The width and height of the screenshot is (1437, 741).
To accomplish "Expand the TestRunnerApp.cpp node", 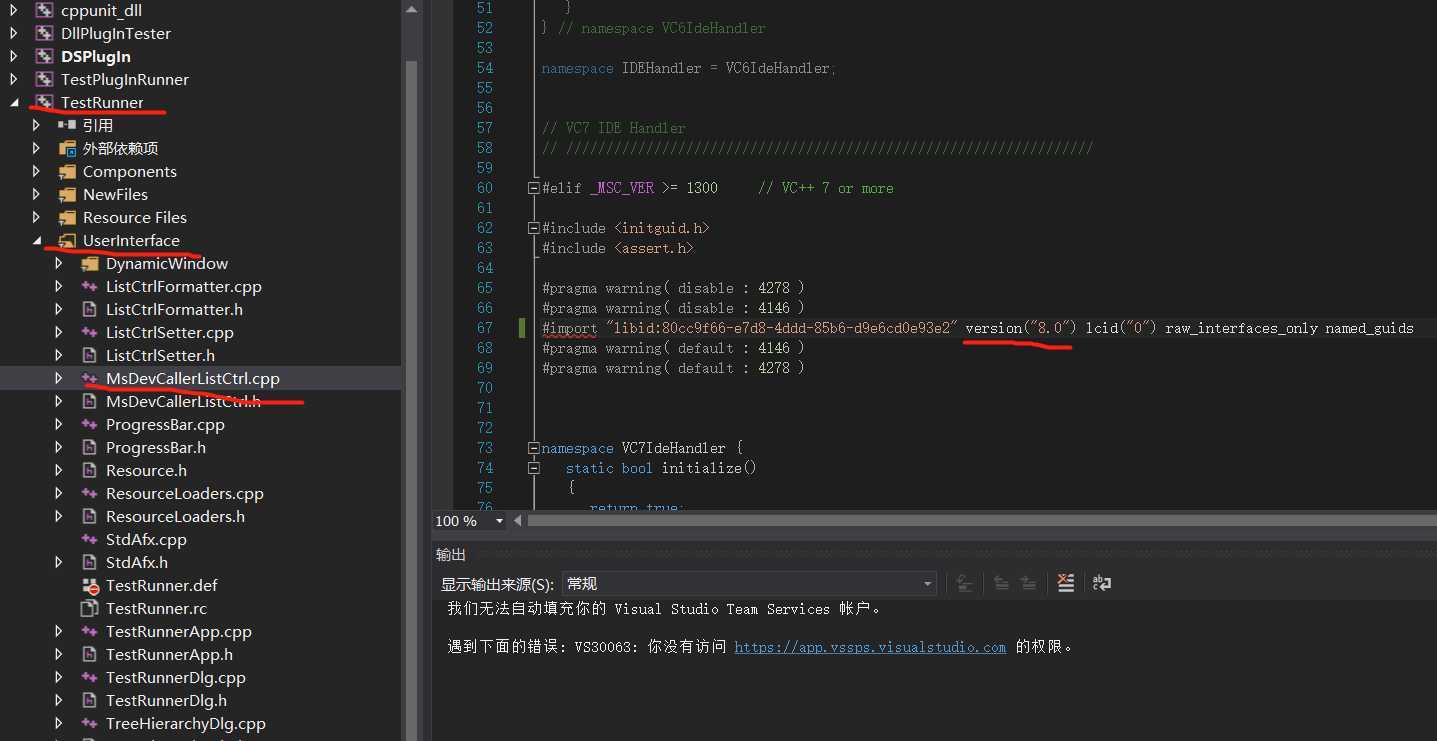I will (60, 631).
